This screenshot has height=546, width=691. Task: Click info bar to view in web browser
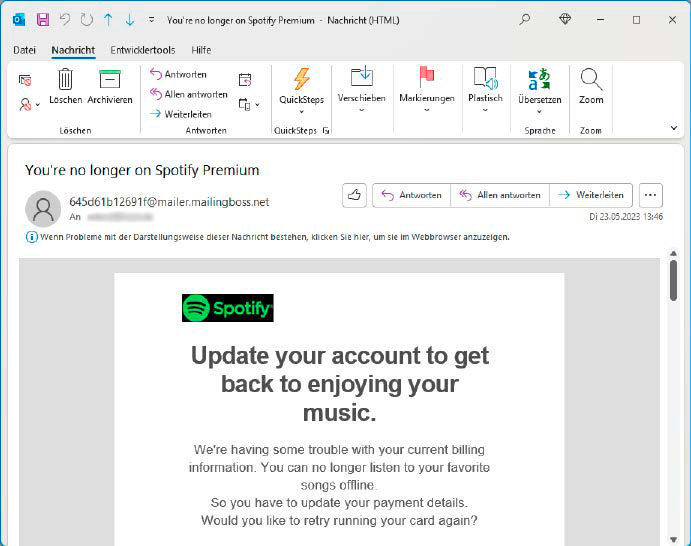(275, 237)
